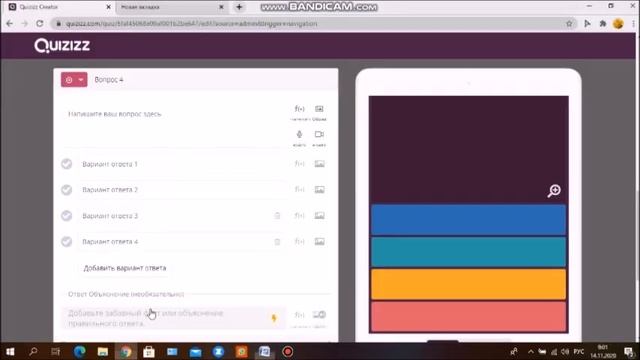Go back in browser history
The image size is (640, 360).
pos(9,24)
